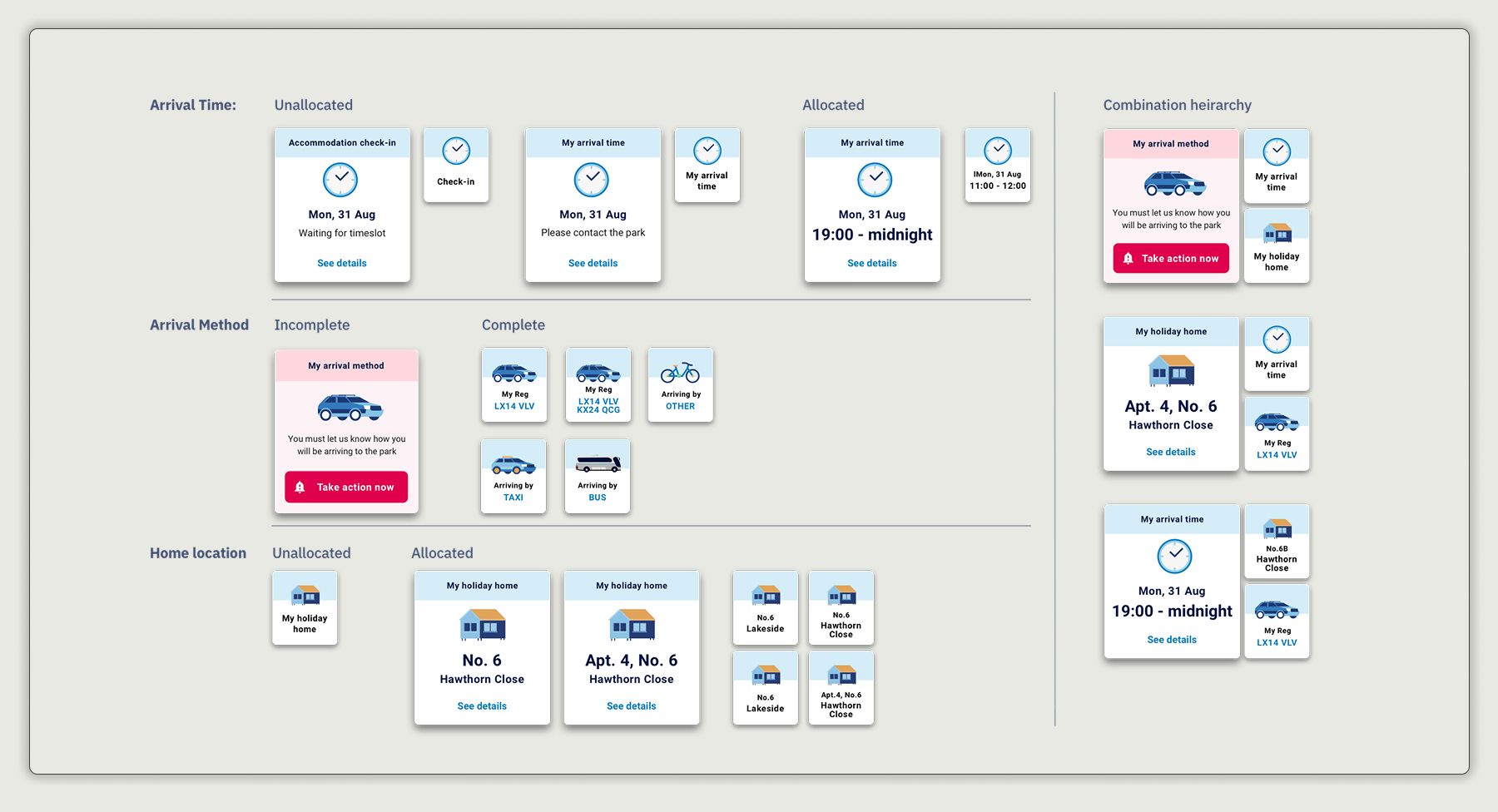The image size is (1498, 812).
Task: Click the 'Accommodation check-in' card header
Action: pyautogui.click(x=342, y=142)
